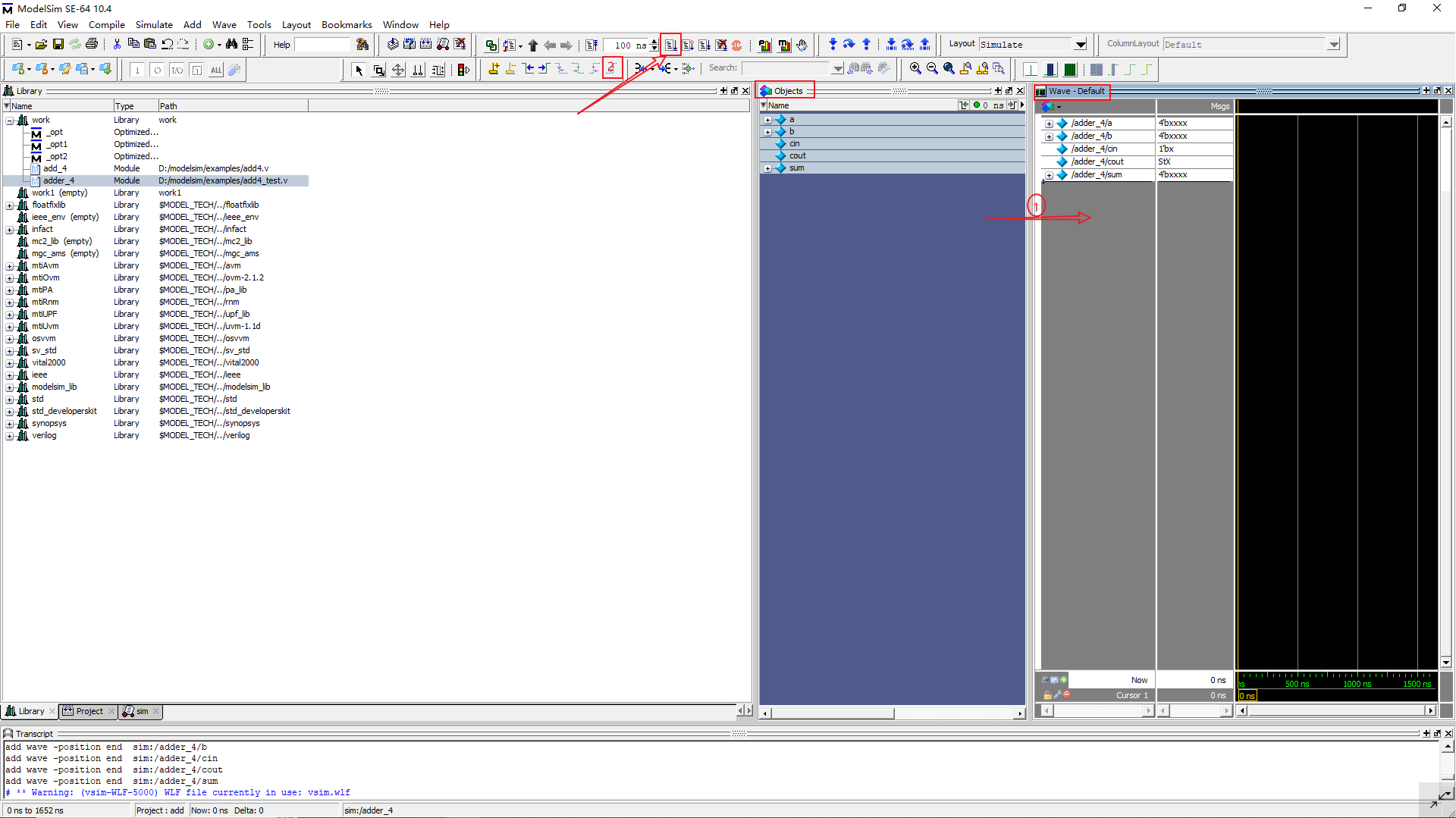
Task: Click the traffic light breakpoint icon
Action: [x=464, y=70]
